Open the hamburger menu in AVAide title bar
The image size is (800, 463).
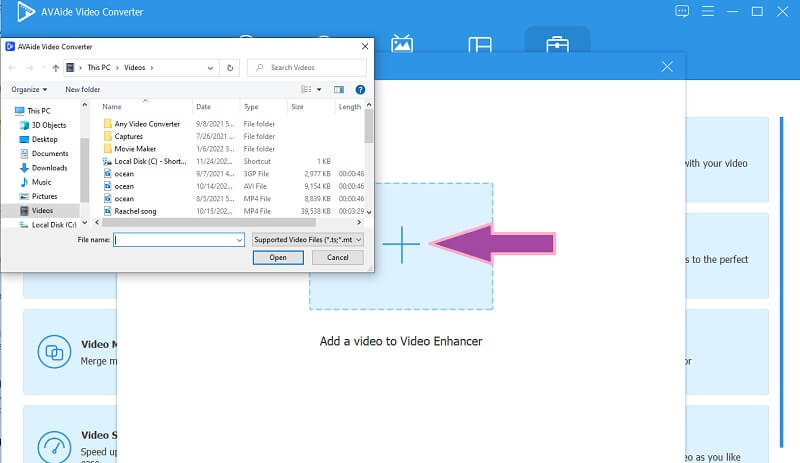coord(708,11)
